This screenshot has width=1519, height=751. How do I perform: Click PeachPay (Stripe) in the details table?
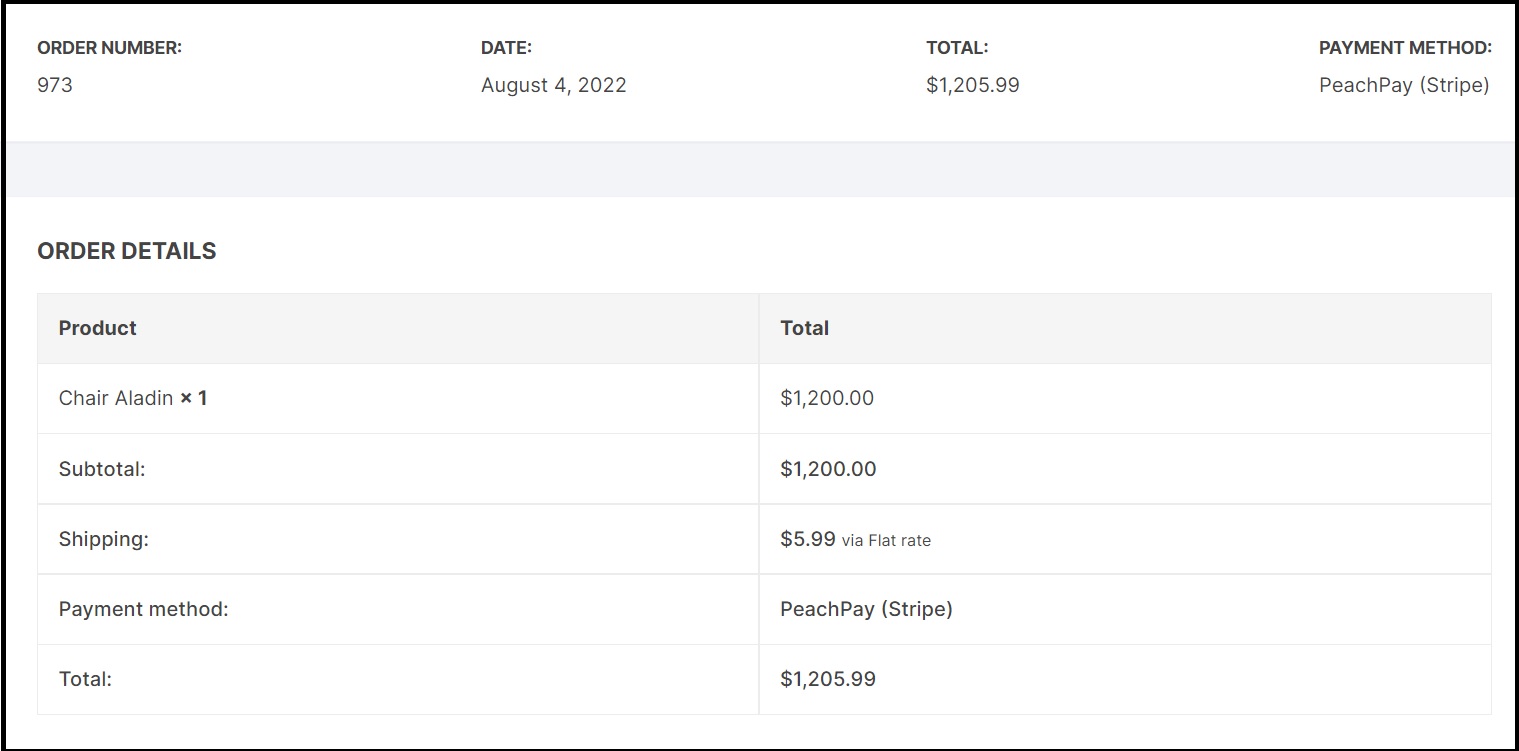pyautogui.click(x=866, y=609)
